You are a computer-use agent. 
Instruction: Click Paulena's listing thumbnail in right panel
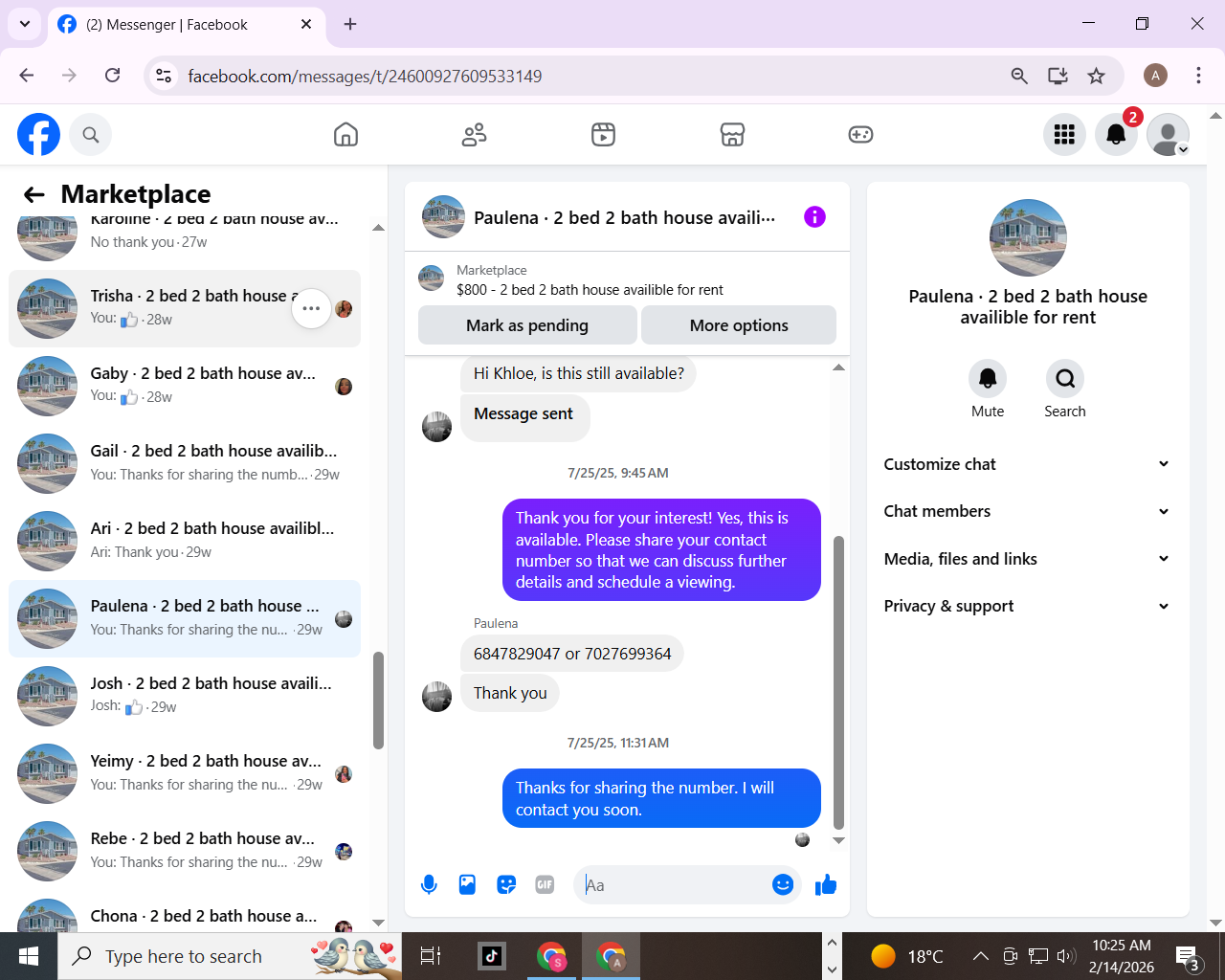[1028, 237]
